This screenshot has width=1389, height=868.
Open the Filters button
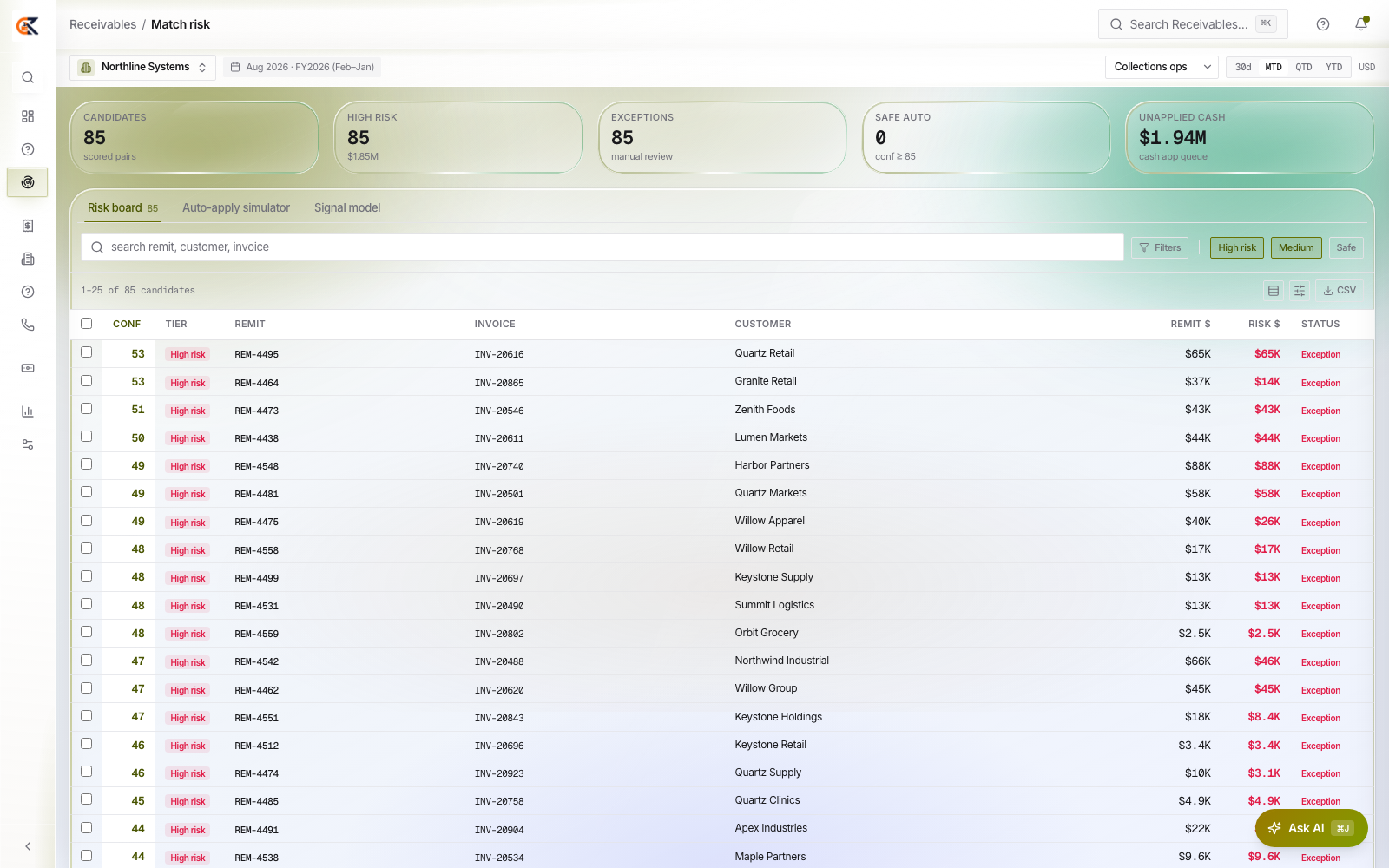pos(1160,247)
